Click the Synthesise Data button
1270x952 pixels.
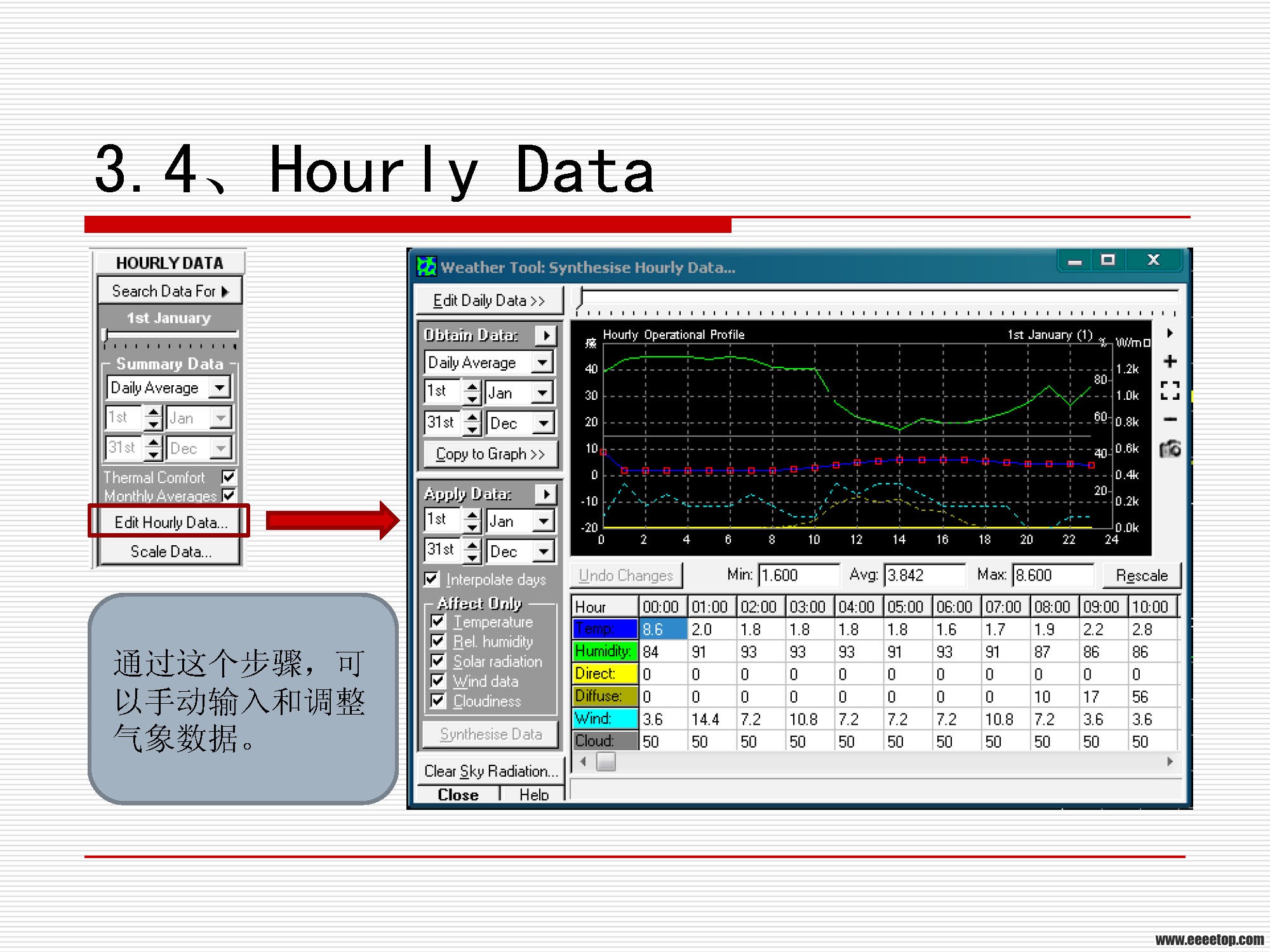(491, 734)
